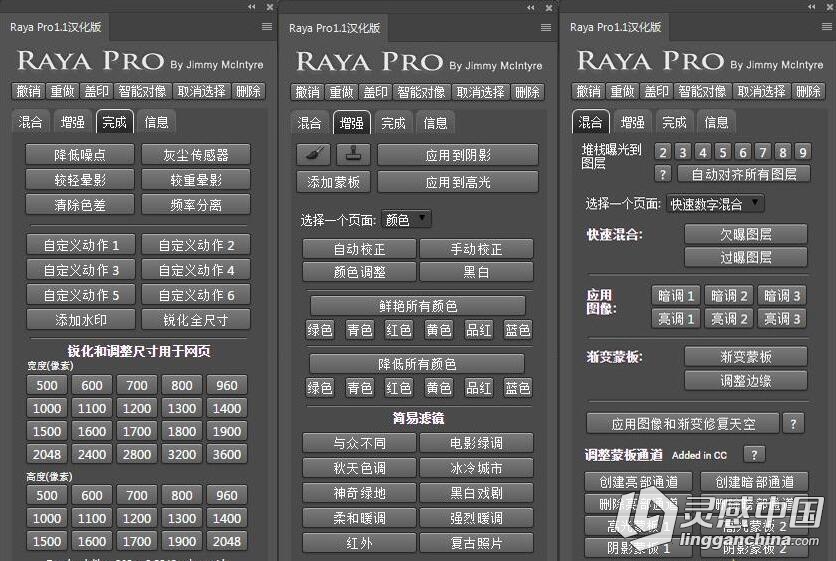Click the ? help icon beside 应用图像和渐变修复天空
The image size is (836, 561).
793,424
